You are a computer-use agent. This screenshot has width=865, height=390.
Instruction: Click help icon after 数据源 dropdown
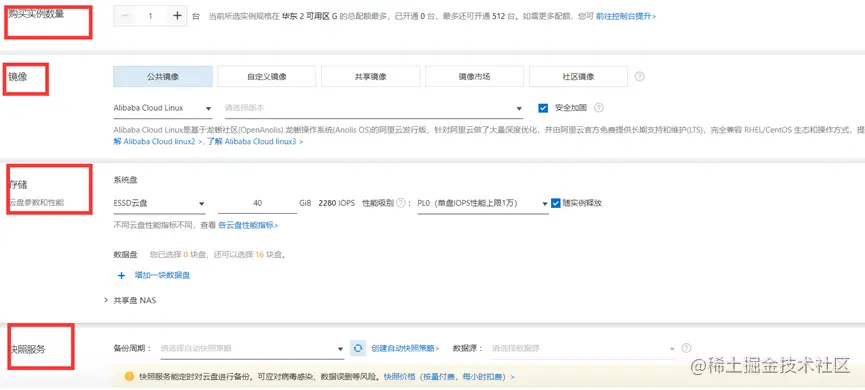(686, 348)
